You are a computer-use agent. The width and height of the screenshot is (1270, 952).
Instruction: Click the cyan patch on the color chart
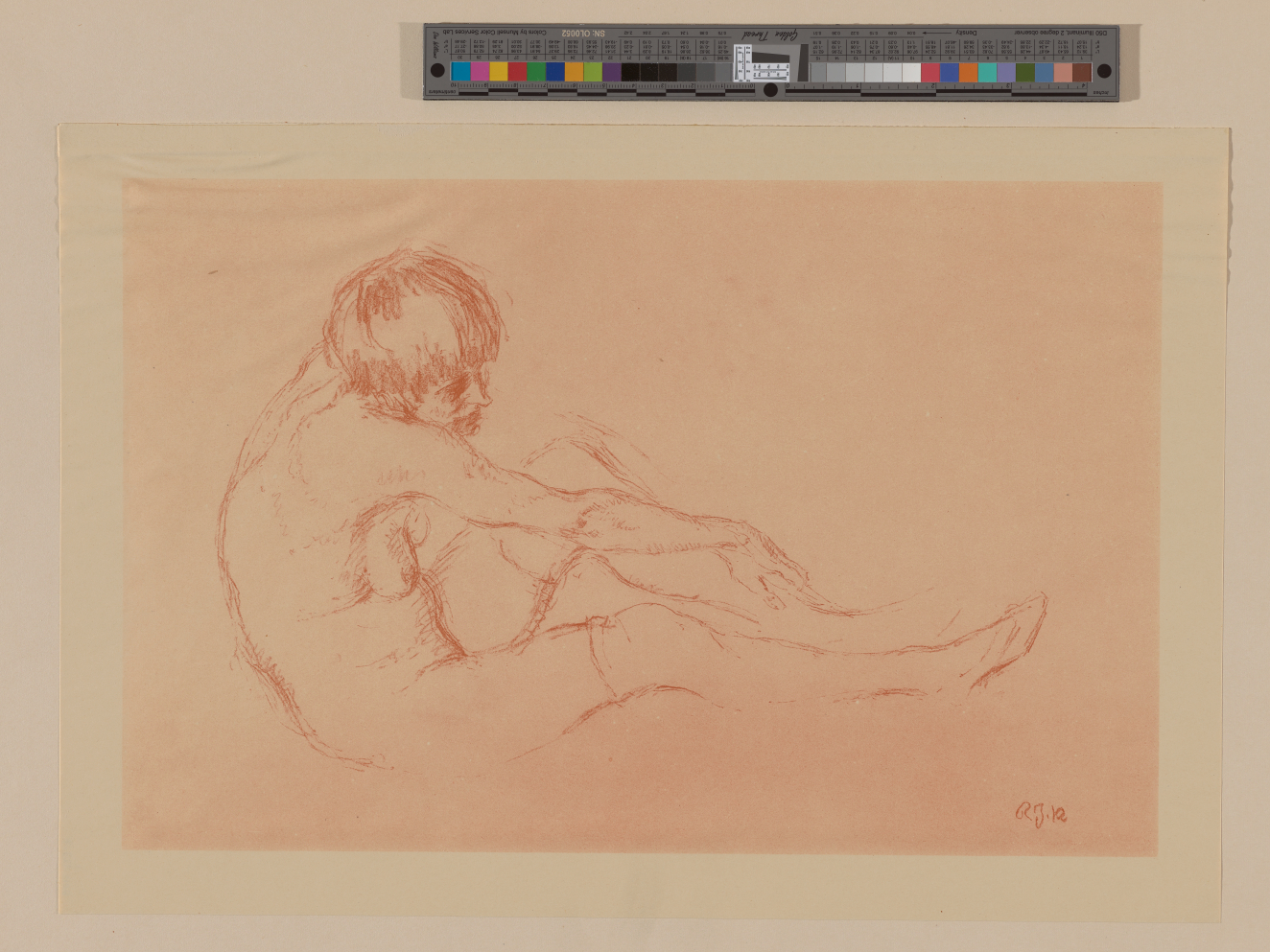point(460,71)
